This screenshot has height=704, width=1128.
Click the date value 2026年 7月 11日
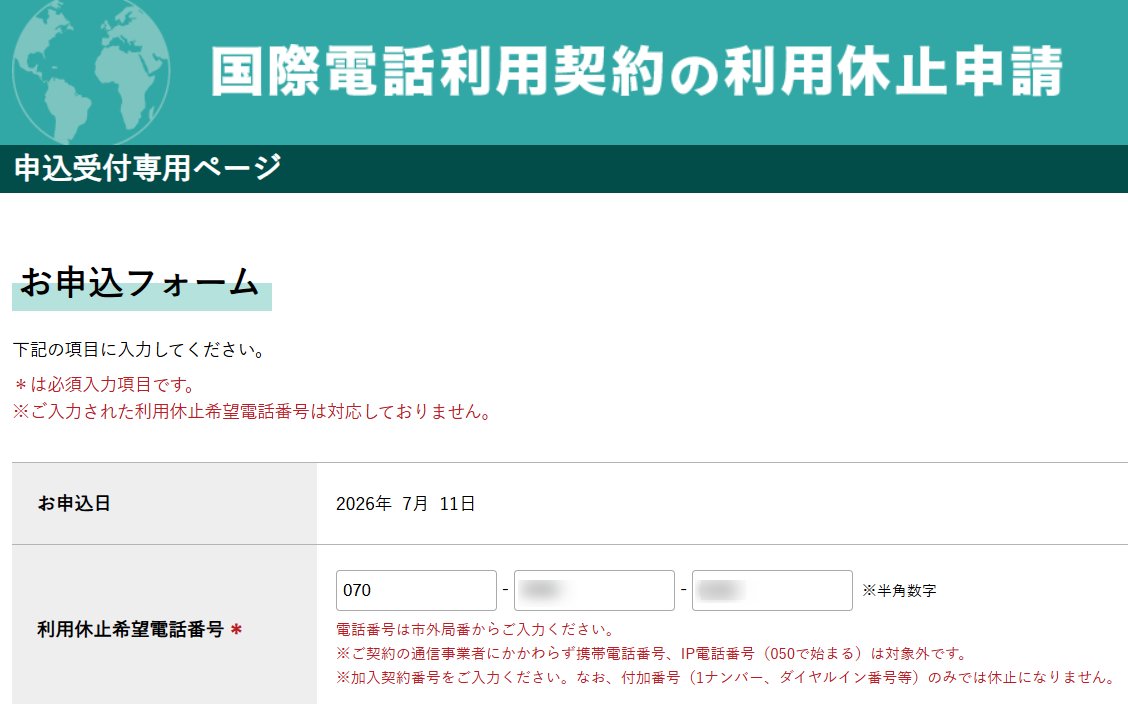405,503
